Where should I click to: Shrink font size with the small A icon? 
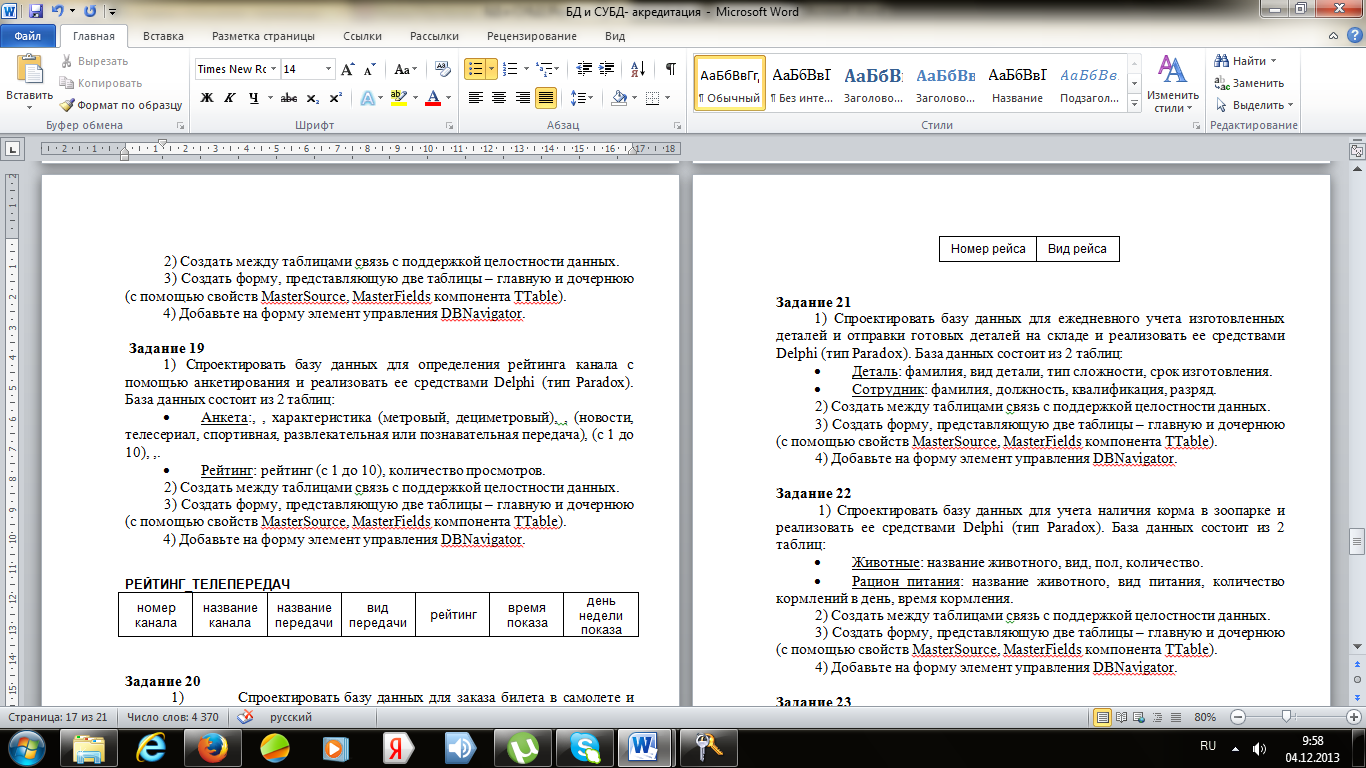(369, 69)
